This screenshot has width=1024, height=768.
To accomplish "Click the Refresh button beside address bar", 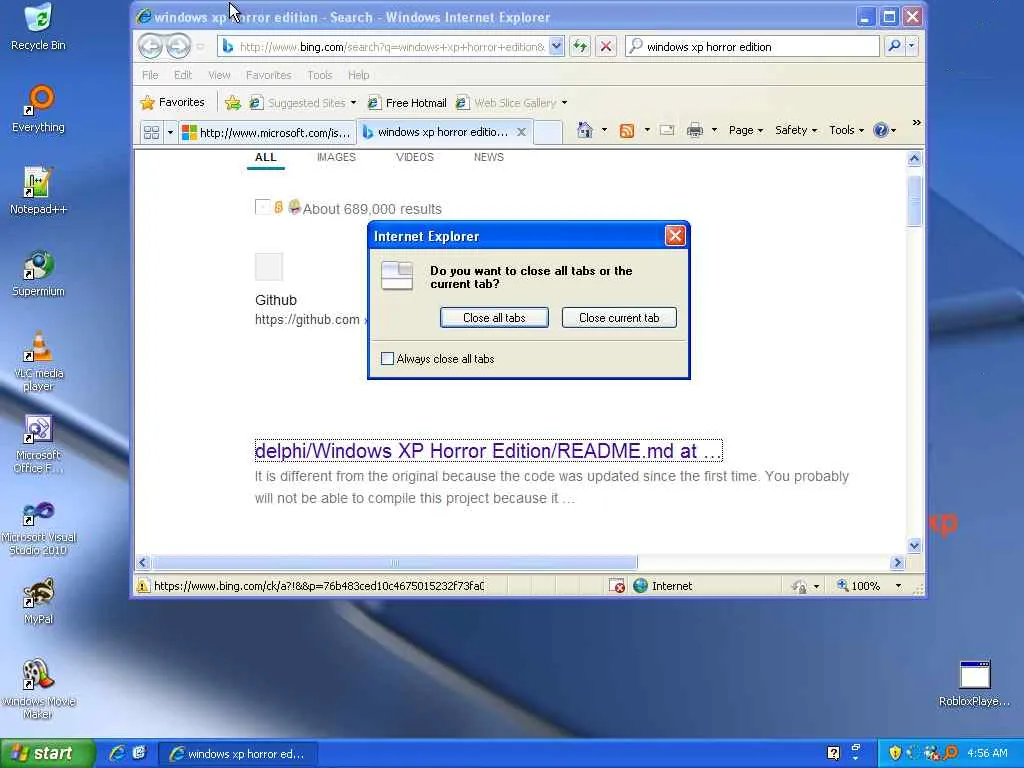I will (580, 46).
